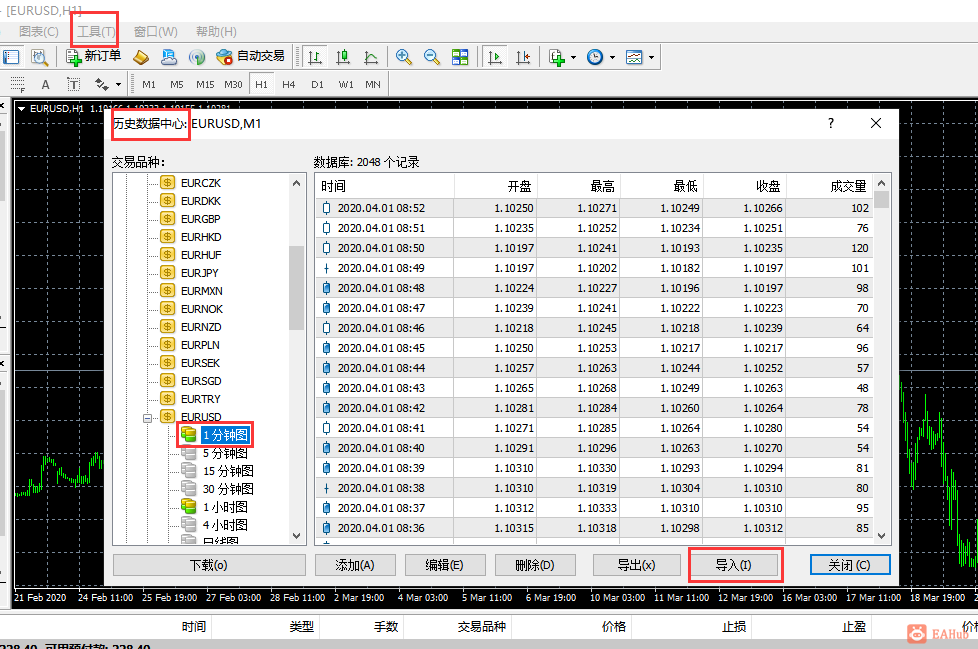The width and height of the screenshot is (978, 649).
Task: Click the 导入(I) import button
Action: [734, 565]
